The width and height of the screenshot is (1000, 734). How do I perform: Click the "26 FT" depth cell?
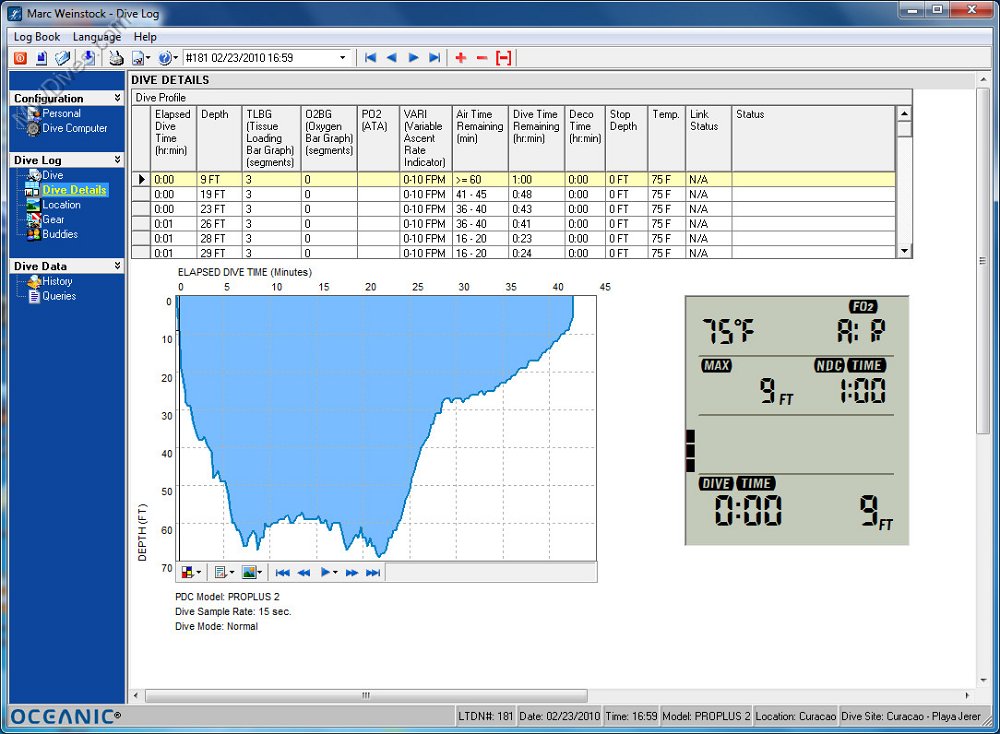point(219,224)
